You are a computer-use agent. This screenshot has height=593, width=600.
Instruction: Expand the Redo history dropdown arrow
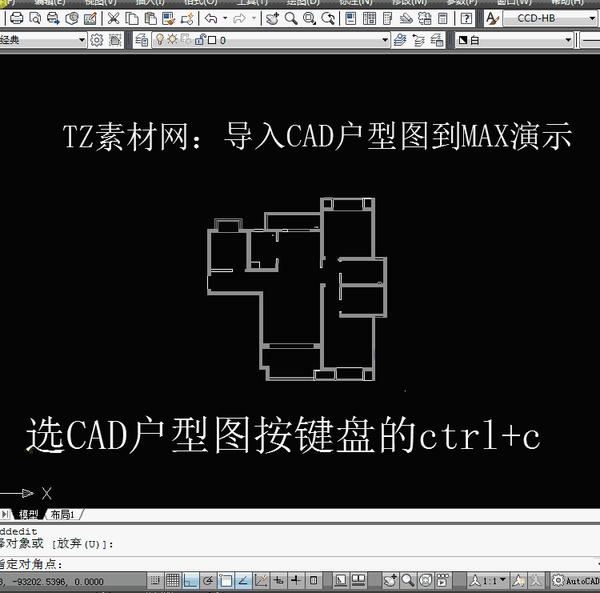click(x=254, y=18)
